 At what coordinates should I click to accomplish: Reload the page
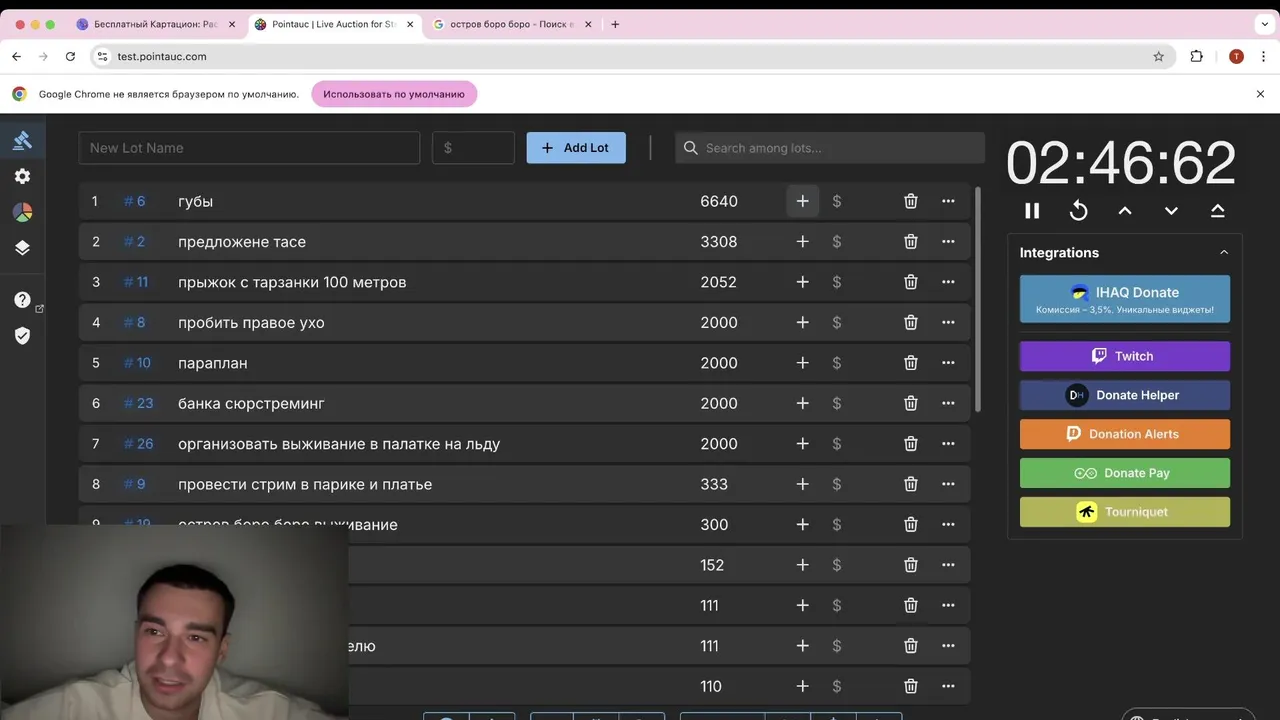(70, 57)
